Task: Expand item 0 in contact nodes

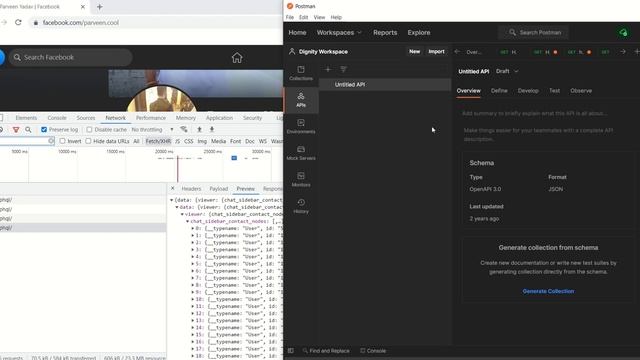Action: (193, 228)
